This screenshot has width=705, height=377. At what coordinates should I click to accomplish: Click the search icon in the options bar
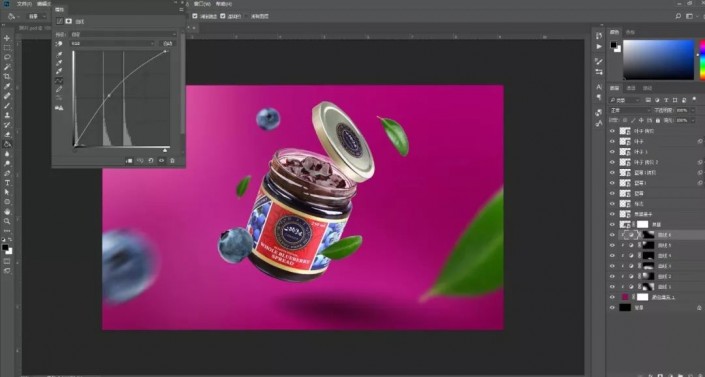pos(678,16)
